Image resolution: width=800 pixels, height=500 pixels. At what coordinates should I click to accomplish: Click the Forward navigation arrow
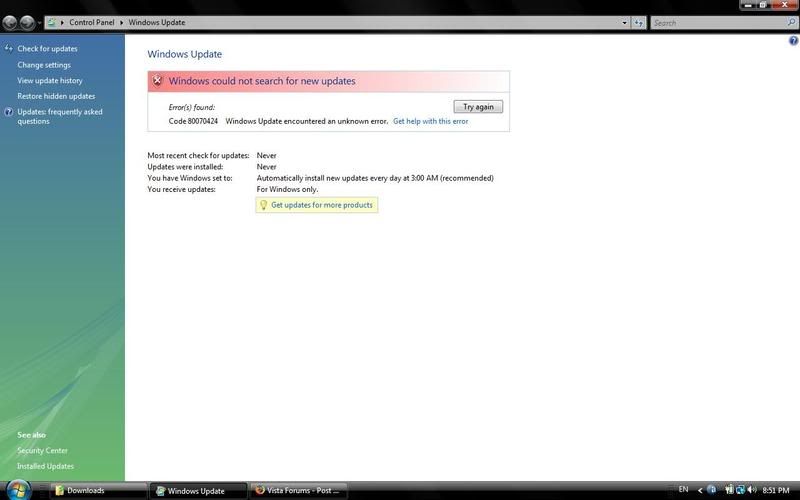coord(28,22)
